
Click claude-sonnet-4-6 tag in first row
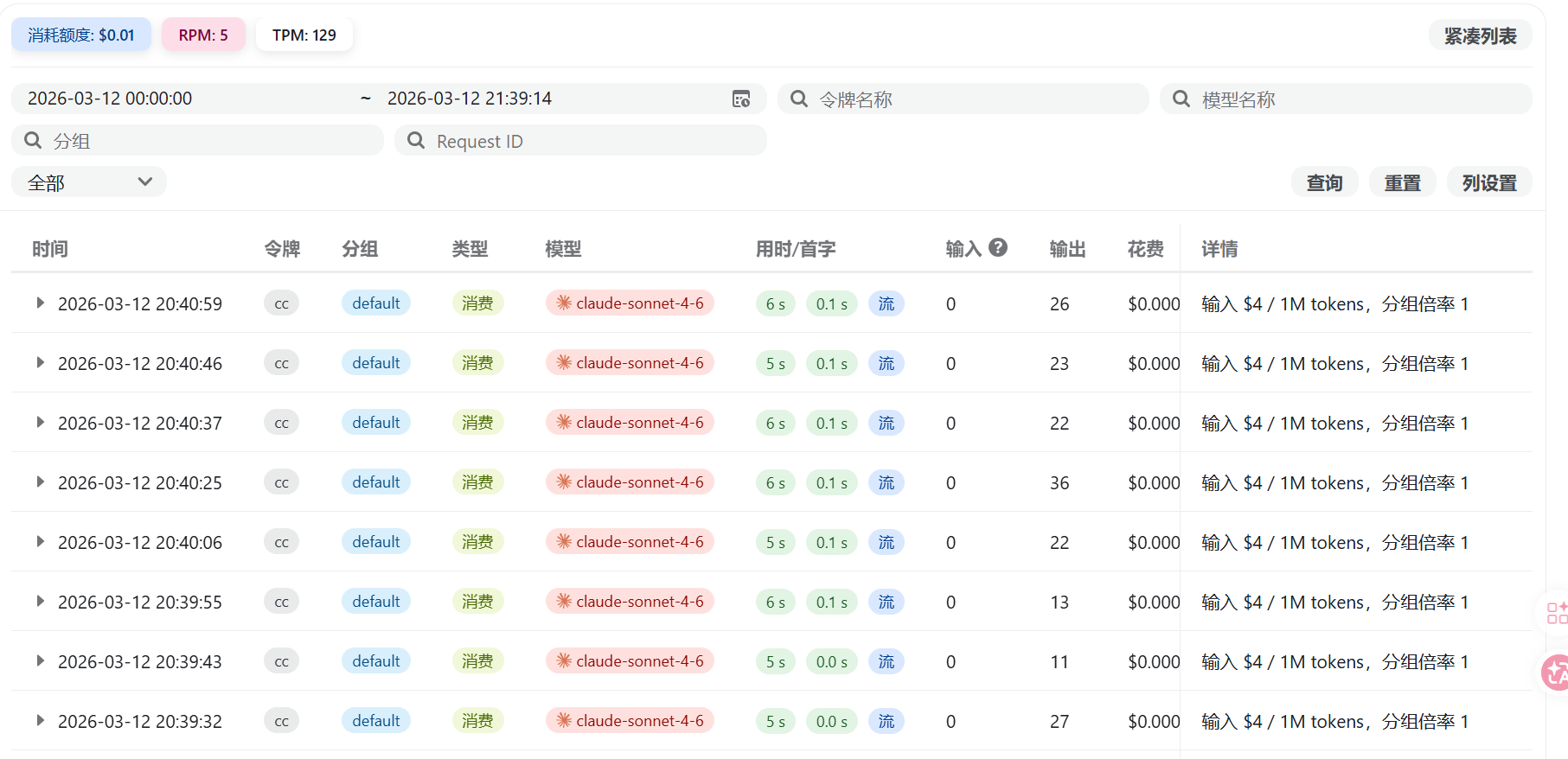(630, 303)
